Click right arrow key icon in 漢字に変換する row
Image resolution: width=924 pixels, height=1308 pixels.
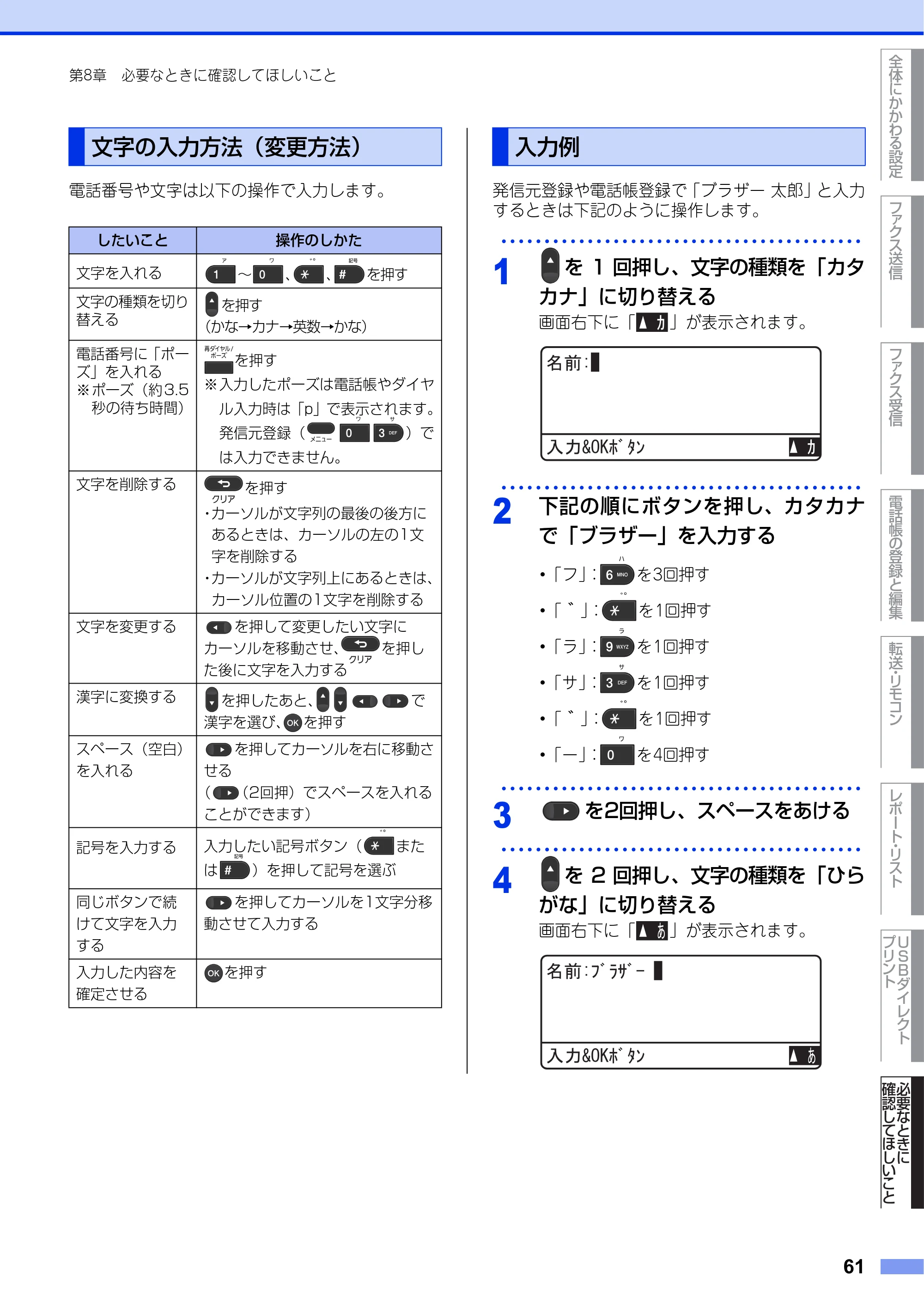pyautogui.click(x=395, y=701)
